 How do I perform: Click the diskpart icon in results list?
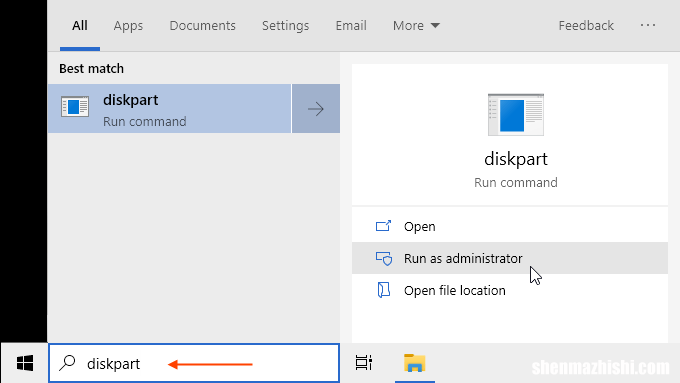pos(75,107)
